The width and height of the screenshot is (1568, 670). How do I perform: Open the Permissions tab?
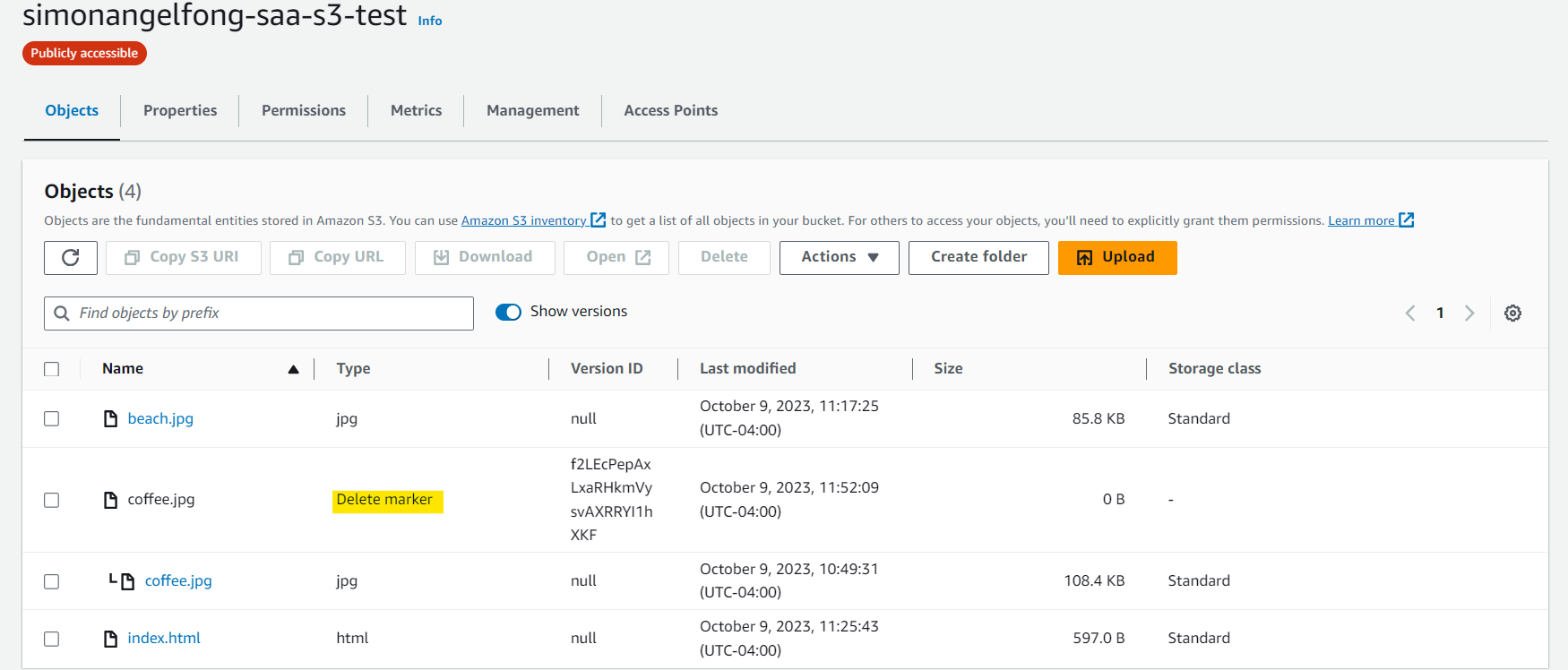[304, 110]
